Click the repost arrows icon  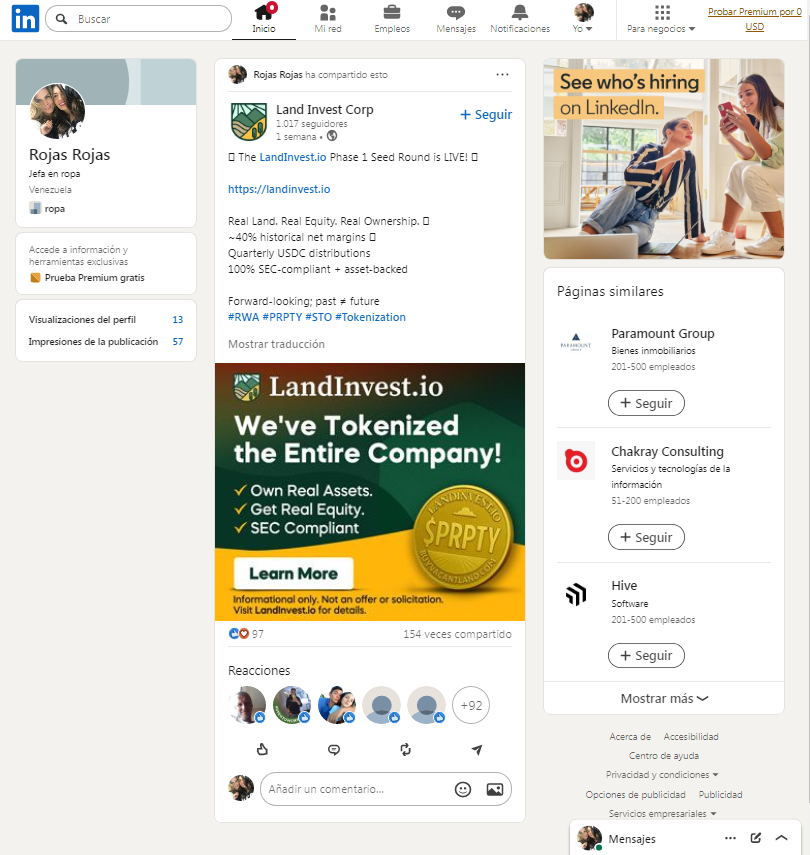405,750
